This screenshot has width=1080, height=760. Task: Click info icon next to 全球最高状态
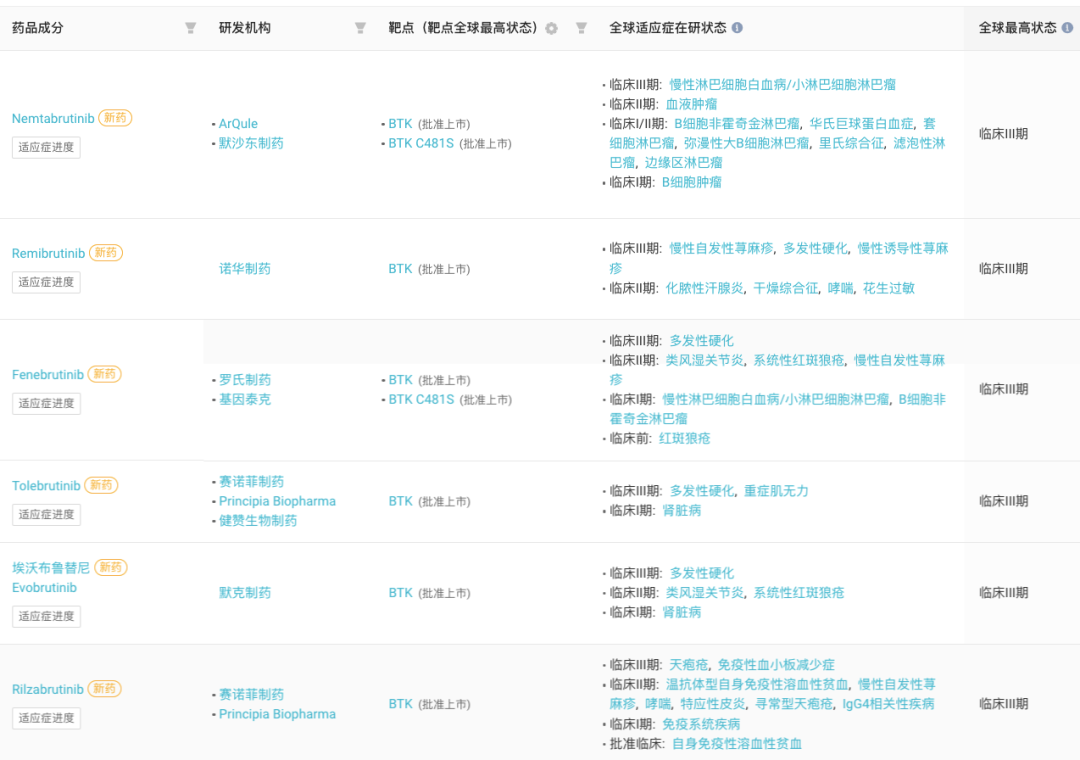[1066, 28]
